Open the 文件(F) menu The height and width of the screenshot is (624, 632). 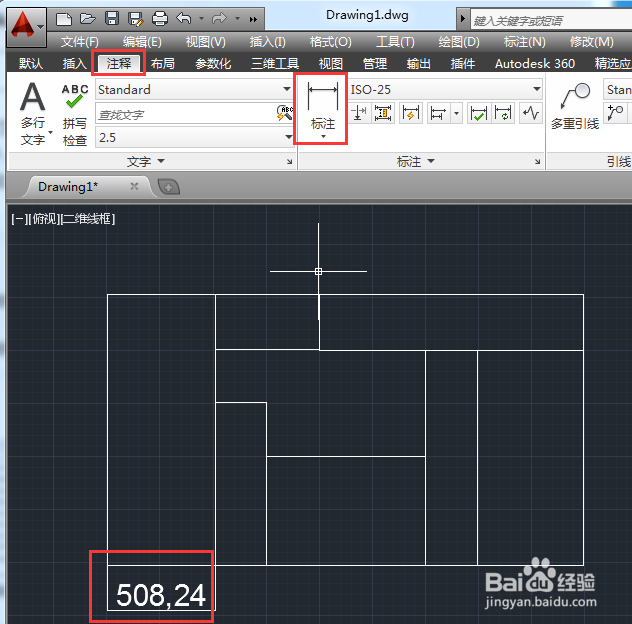79,42
